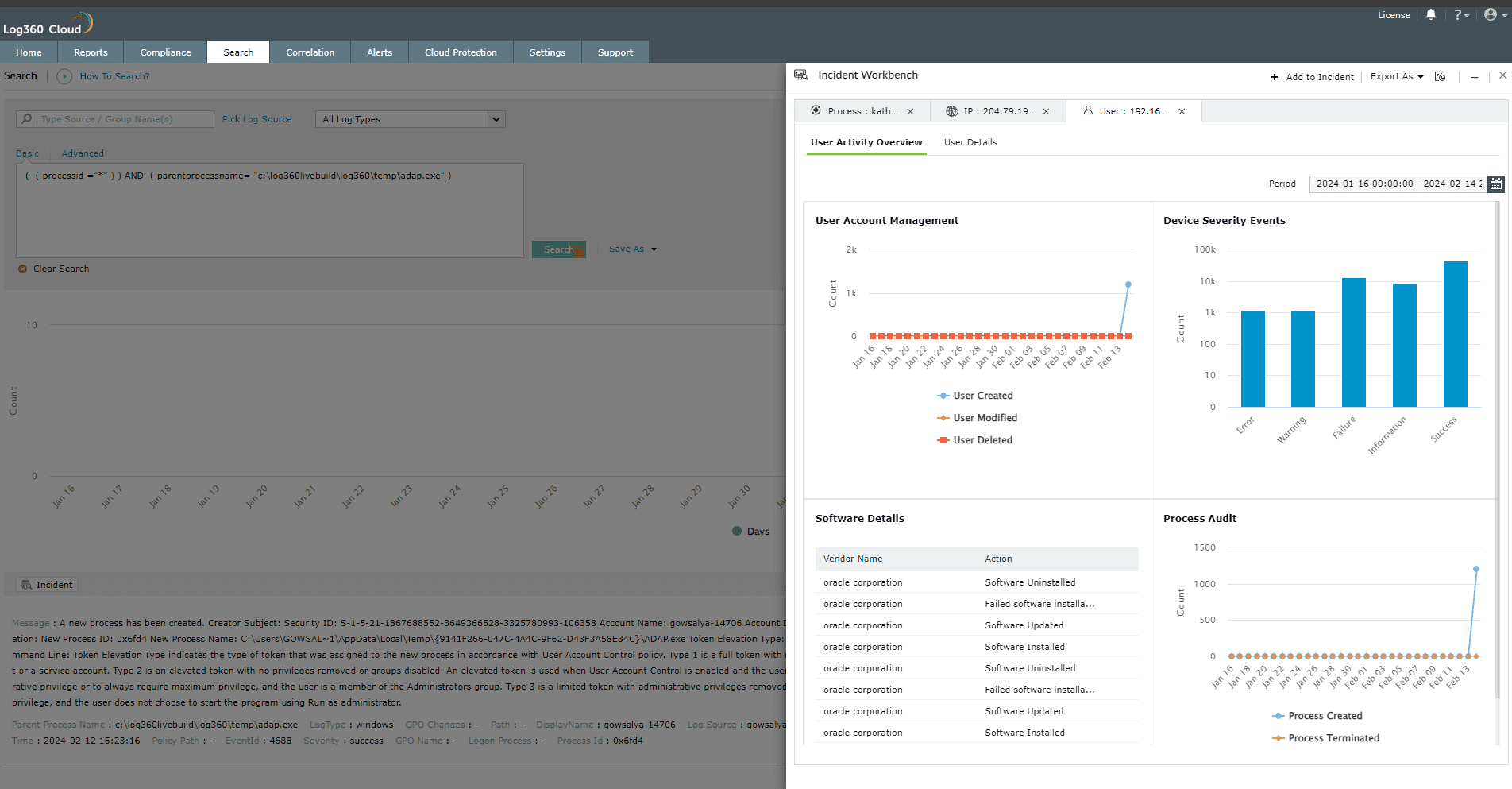Close the User 192.16... tab

[1182, 111]
